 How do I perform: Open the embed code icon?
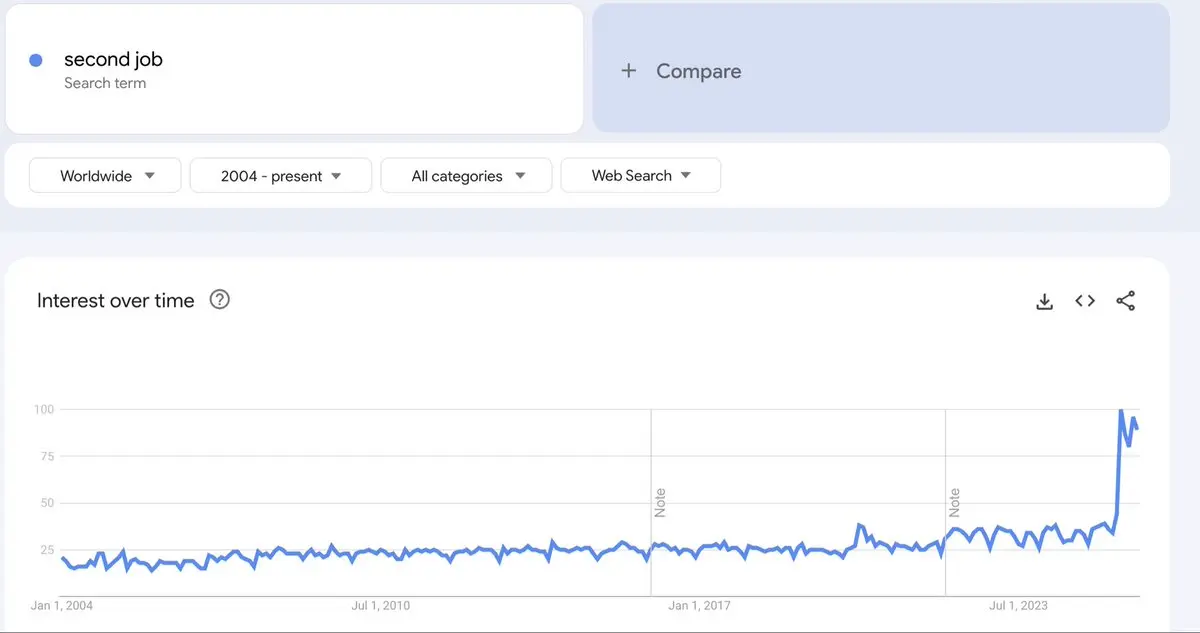[x=1085, y=301]
